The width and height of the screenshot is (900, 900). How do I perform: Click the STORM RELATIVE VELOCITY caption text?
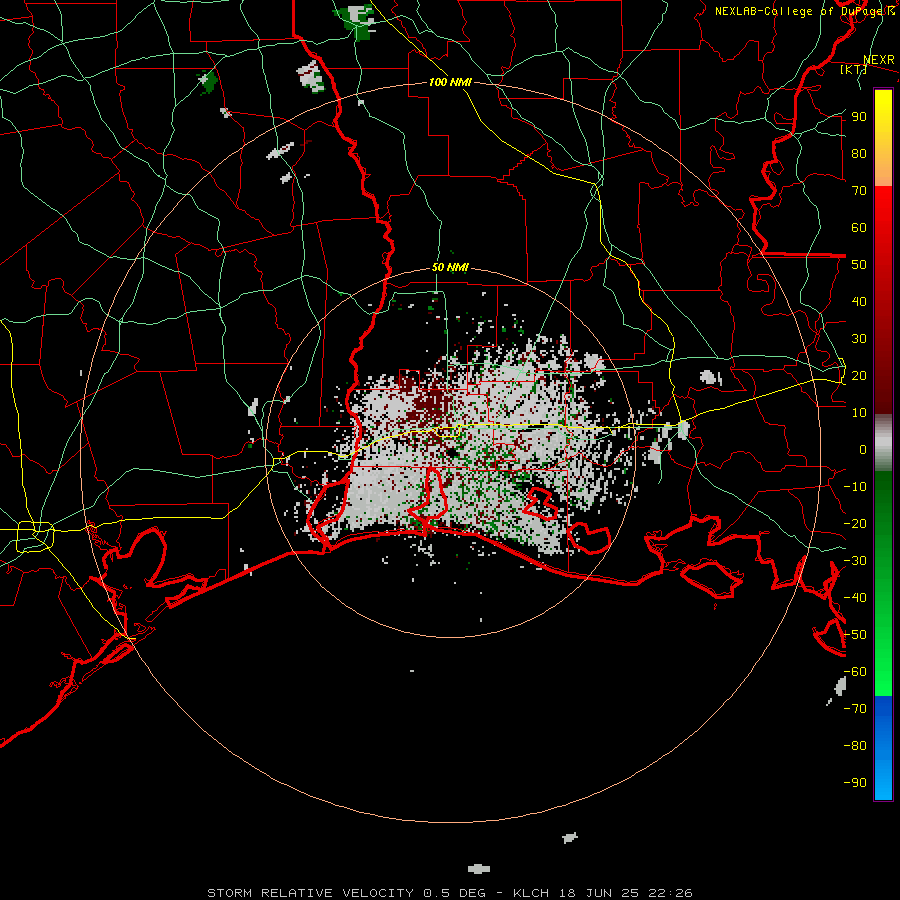(309, 893)
